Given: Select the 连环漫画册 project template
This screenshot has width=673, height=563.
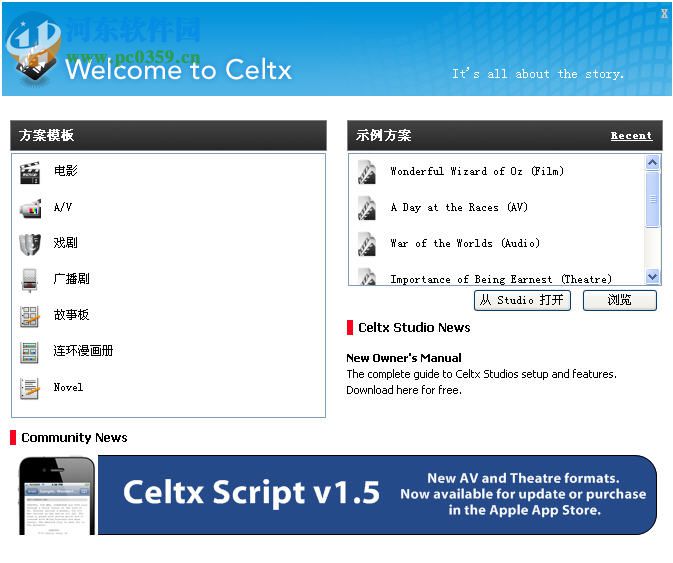Looking at the screenshot, I should 83,351.
